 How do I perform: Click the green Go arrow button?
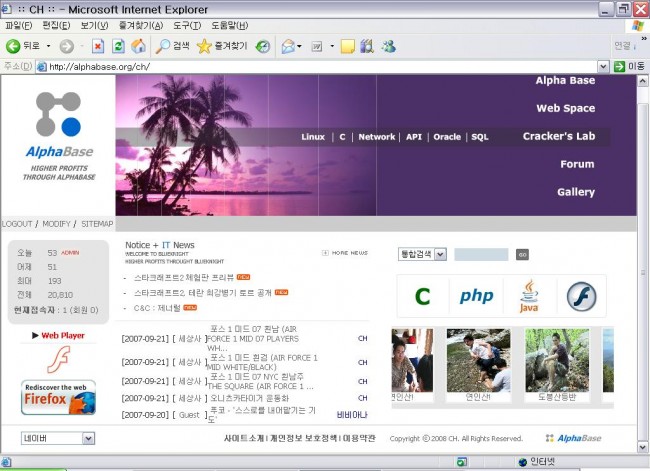click(x=619, y=66)
